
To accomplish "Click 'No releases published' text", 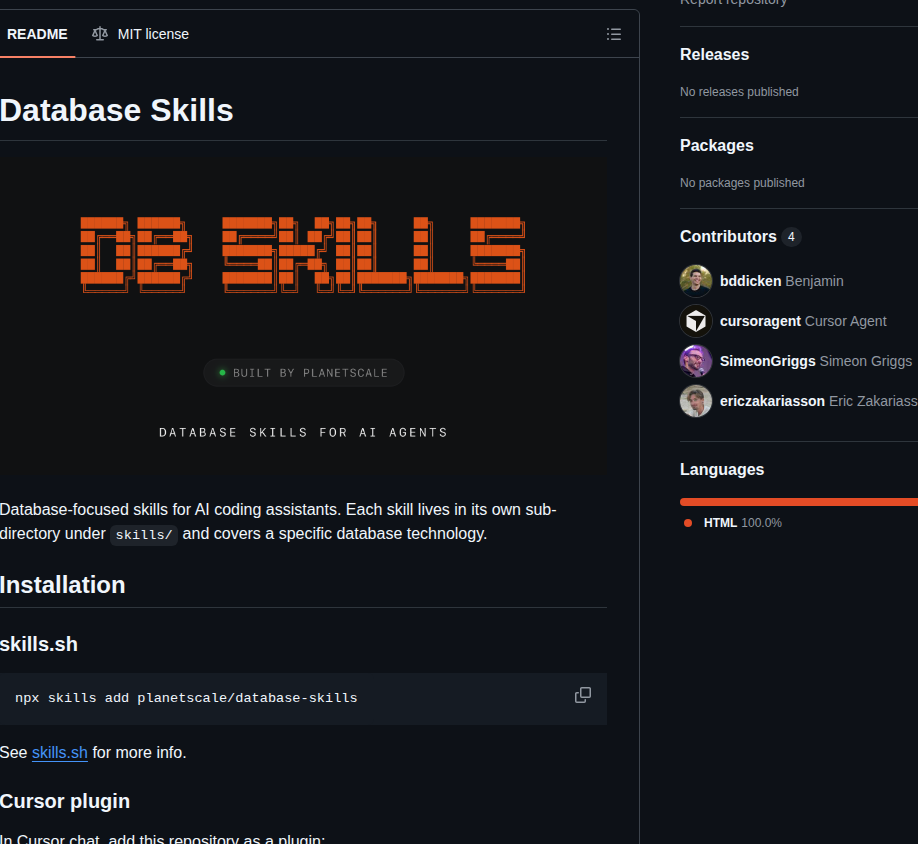I will pyautogui.click(x=739, y=92).
